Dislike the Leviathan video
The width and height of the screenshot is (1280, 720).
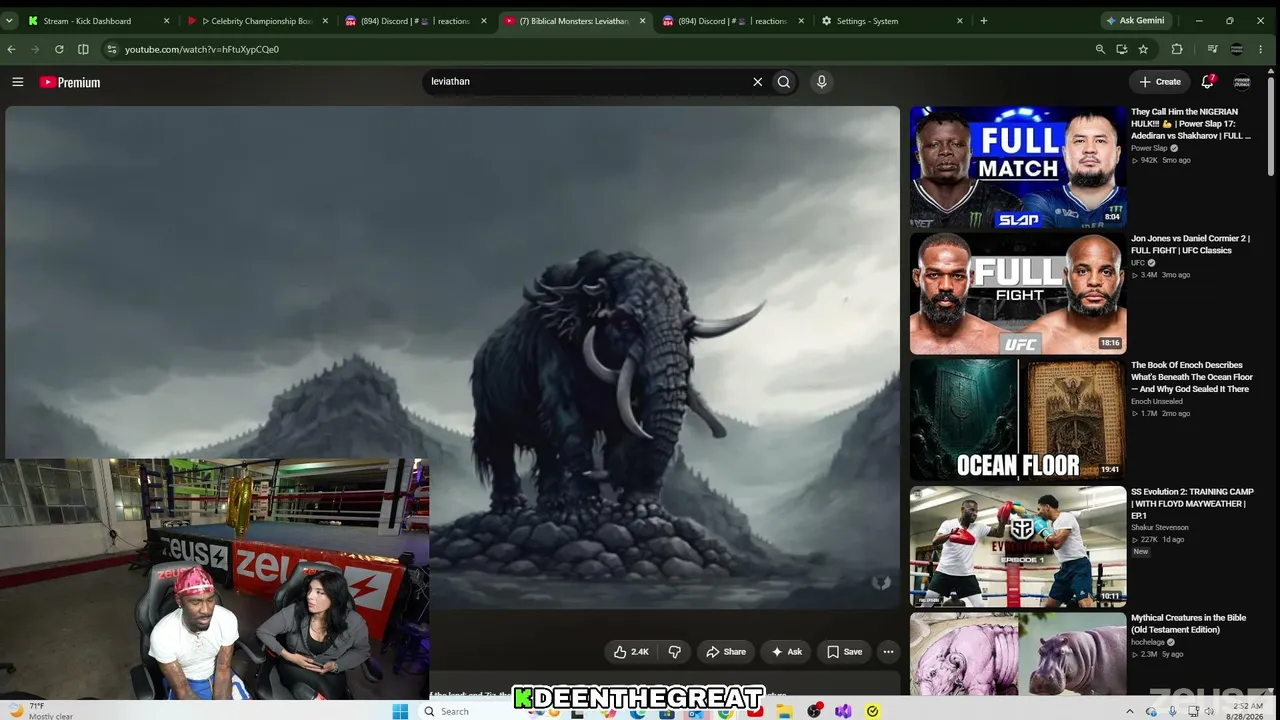click(x=675, y=652)
